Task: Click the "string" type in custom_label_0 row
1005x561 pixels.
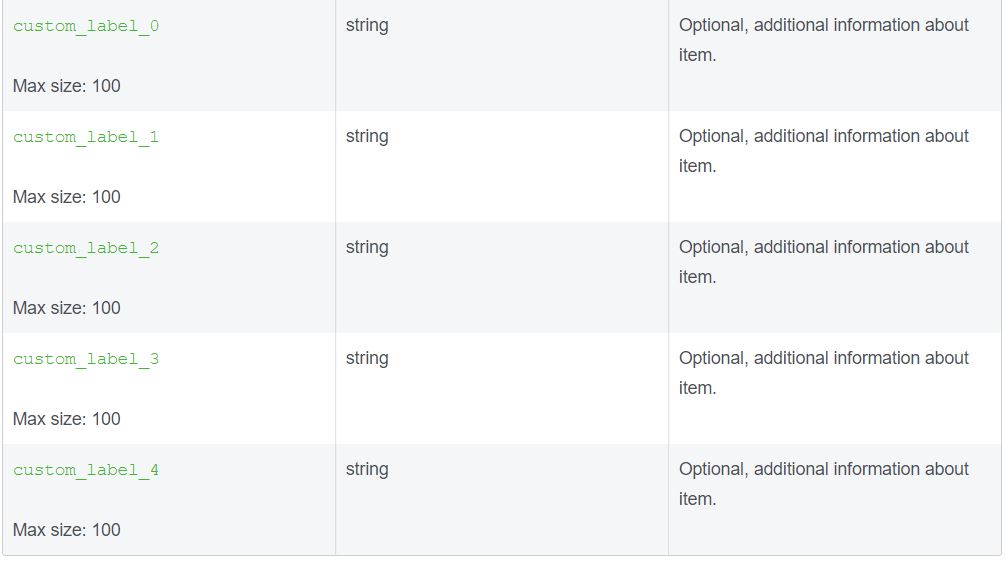Action: tap(367, 26)
